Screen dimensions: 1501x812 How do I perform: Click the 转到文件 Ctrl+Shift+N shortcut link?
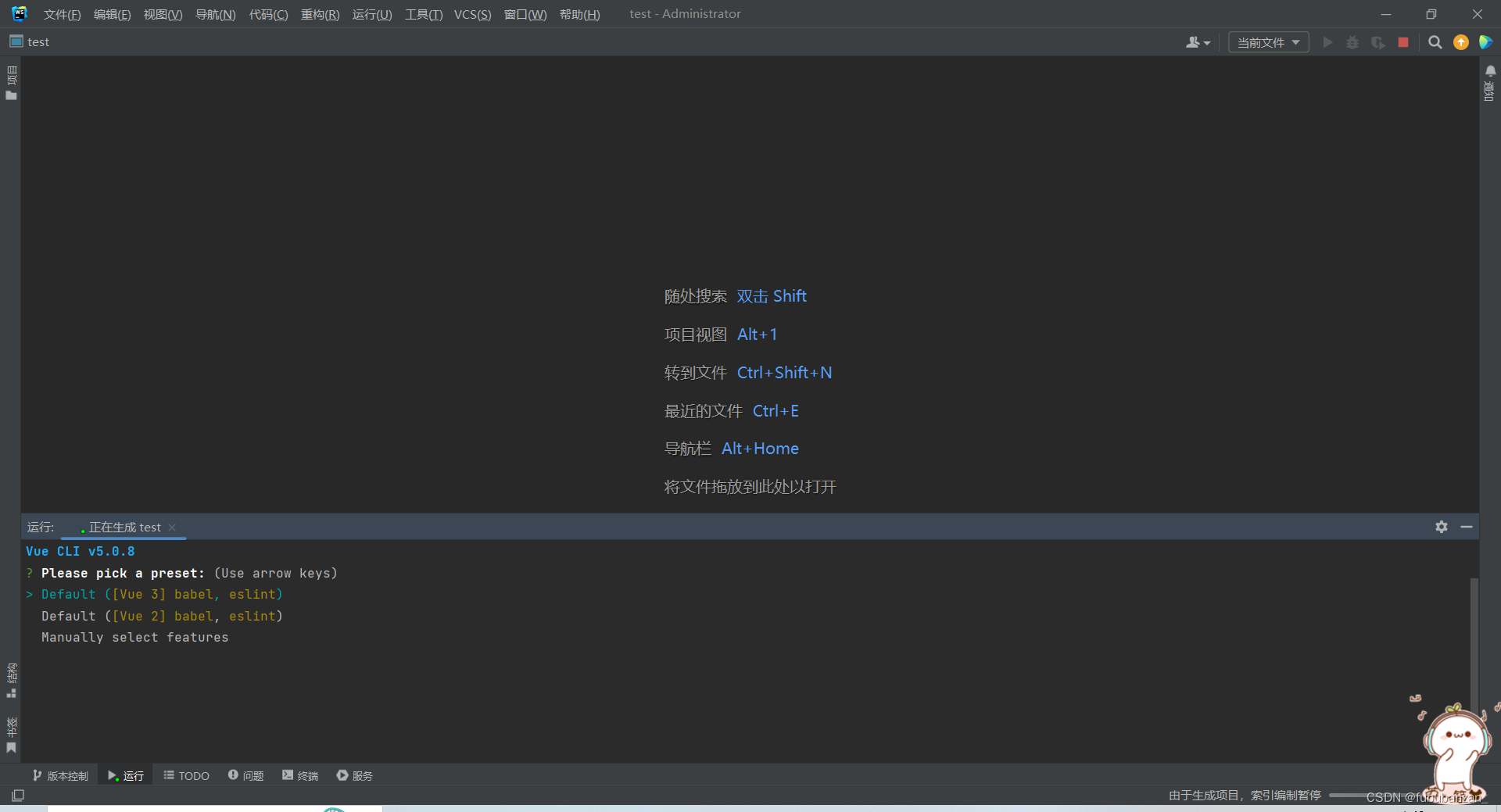click(x=747, y=372)
